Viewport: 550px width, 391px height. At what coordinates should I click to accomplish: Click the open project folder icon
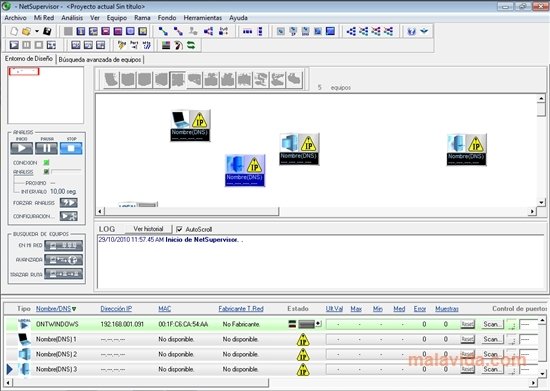click(x=26, y=31)
